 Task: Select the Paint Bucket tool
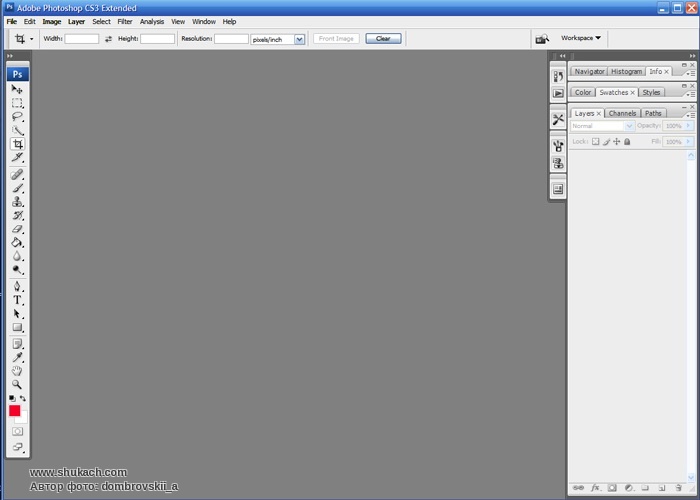[x=17, y=243]
